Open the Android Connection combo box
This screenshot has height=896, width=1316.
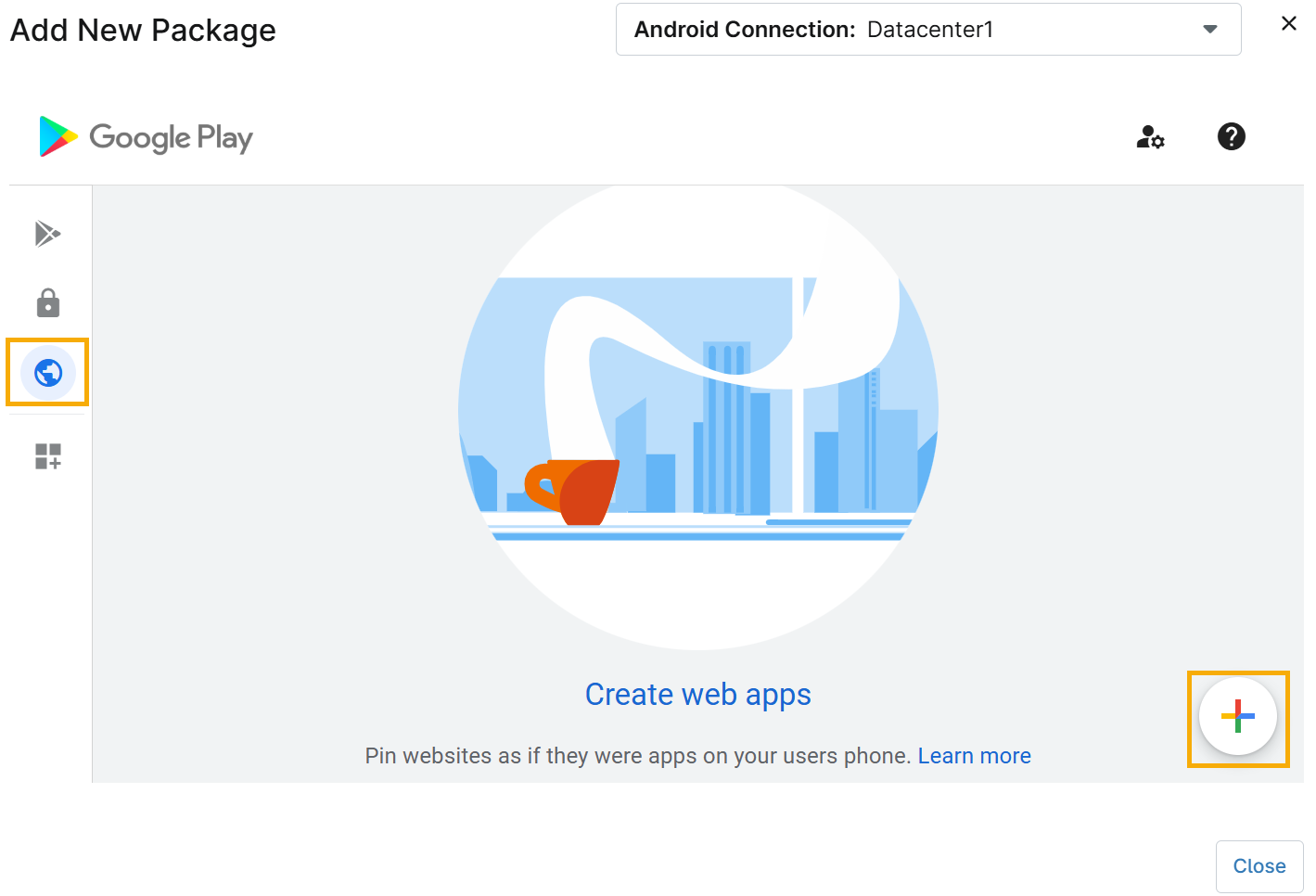927,30
